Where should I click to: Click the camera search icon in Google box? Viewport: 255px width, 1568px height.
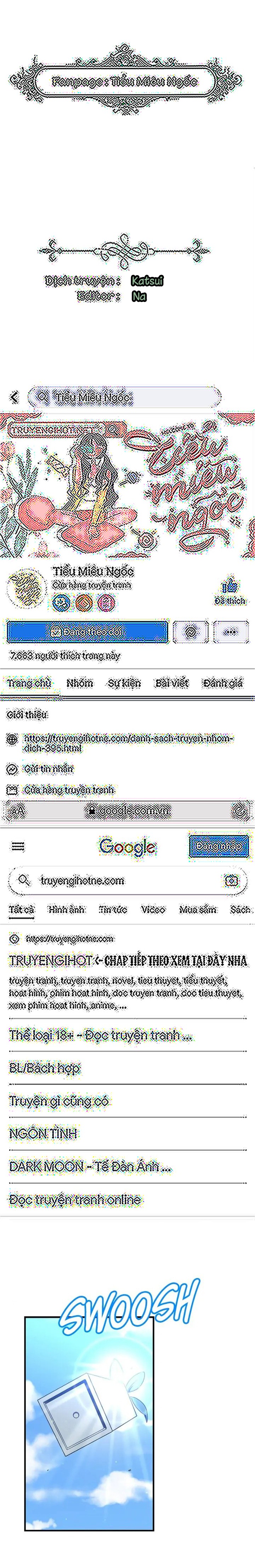click(x=231, y=880)
